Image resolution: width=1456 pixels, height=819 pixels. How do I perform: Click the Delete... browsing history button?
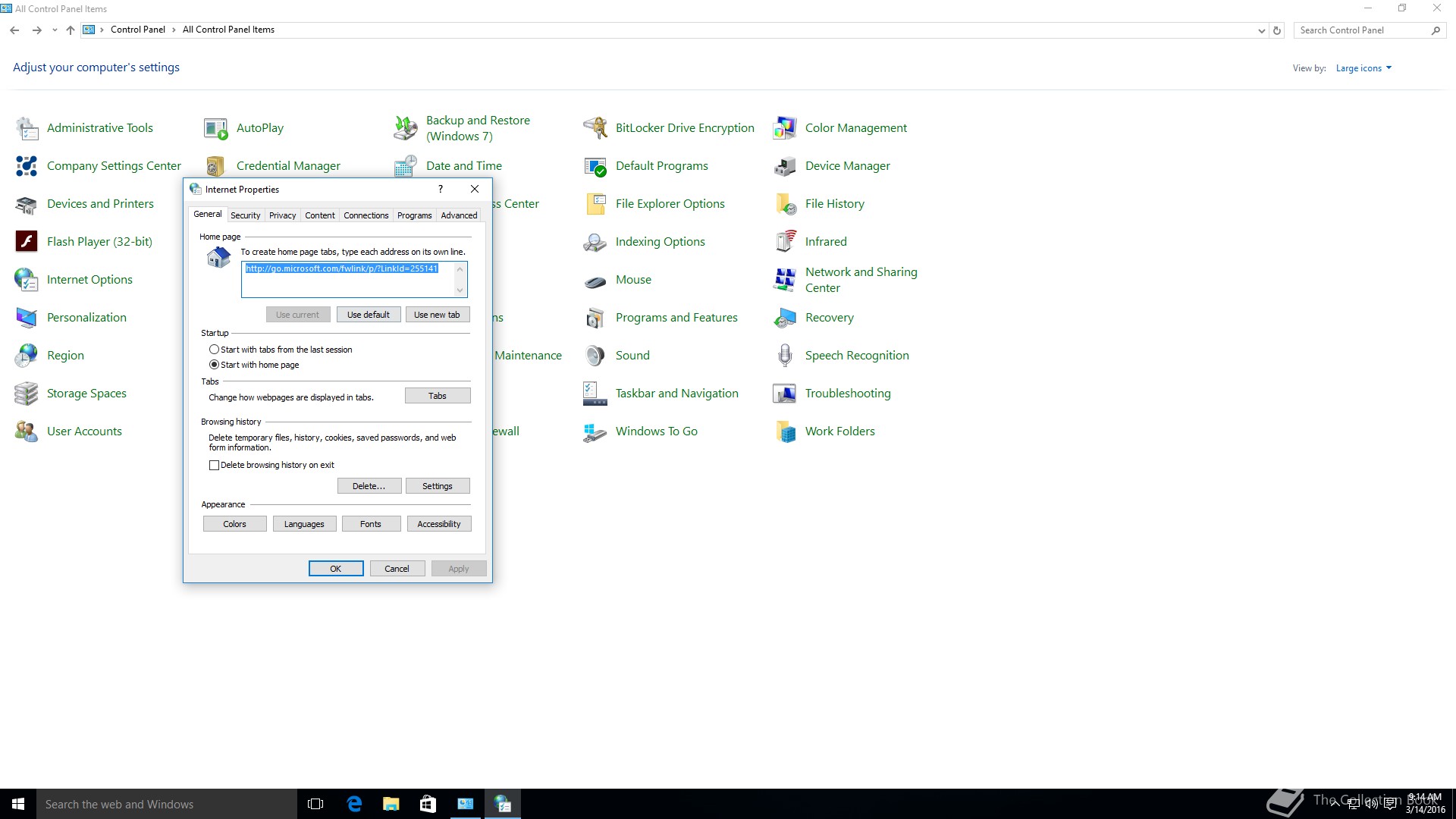pyautogui.click(x=369, y=486)
